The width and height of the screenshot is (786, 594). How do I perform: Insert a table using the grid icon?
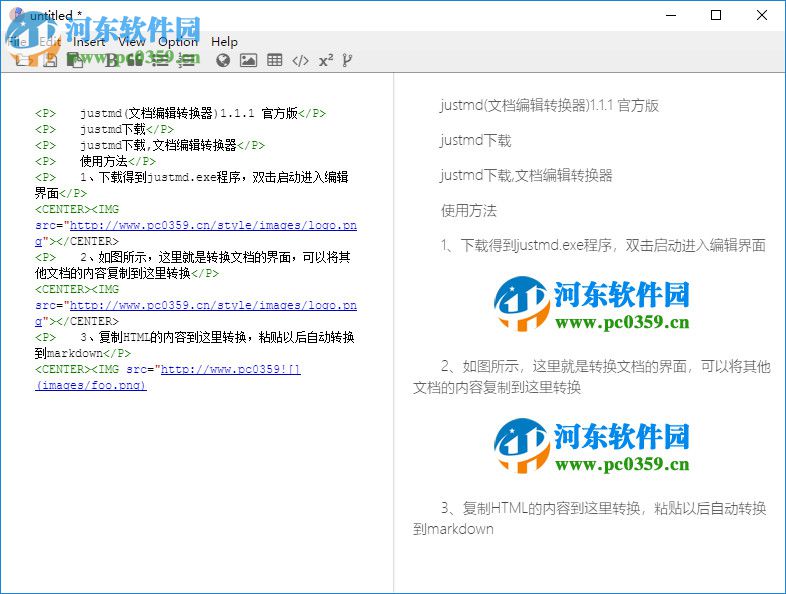275,60
